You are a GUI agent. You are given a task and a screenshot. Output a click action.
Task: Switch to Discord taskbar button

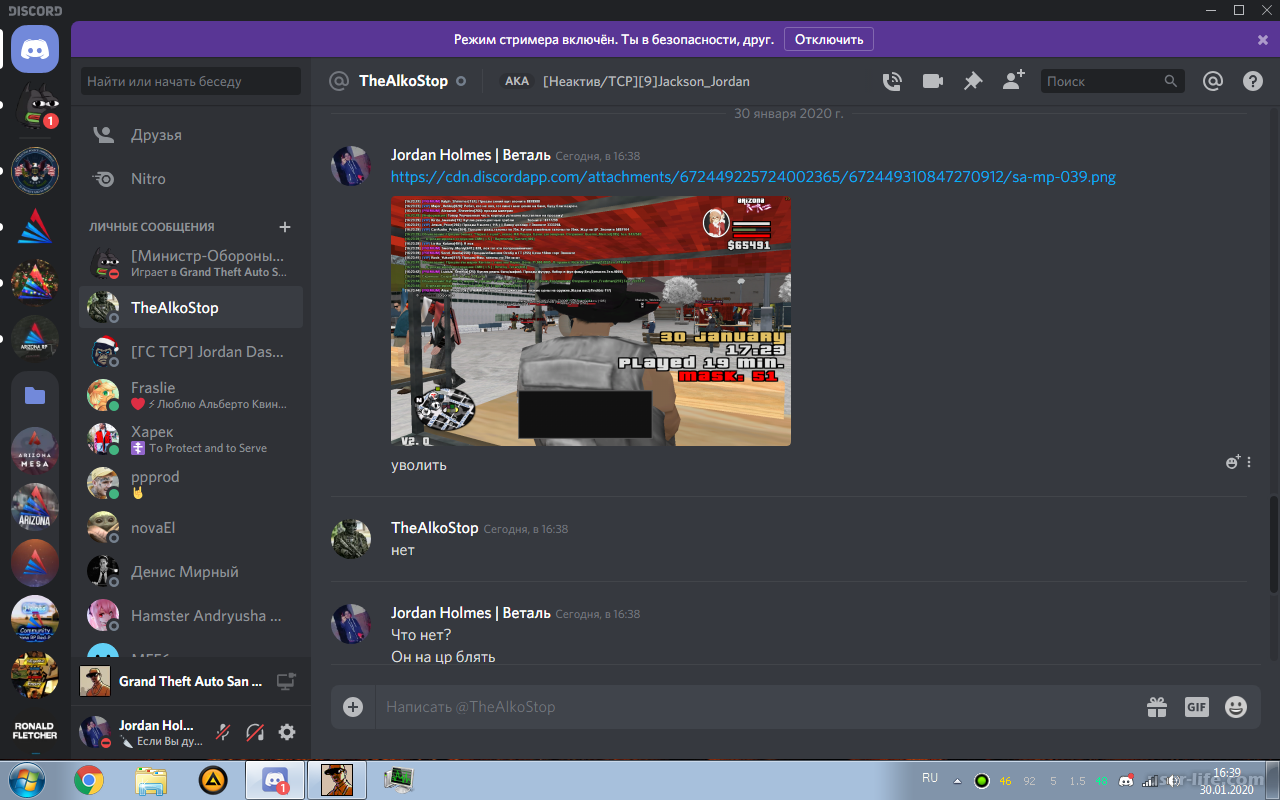point(275,780)
